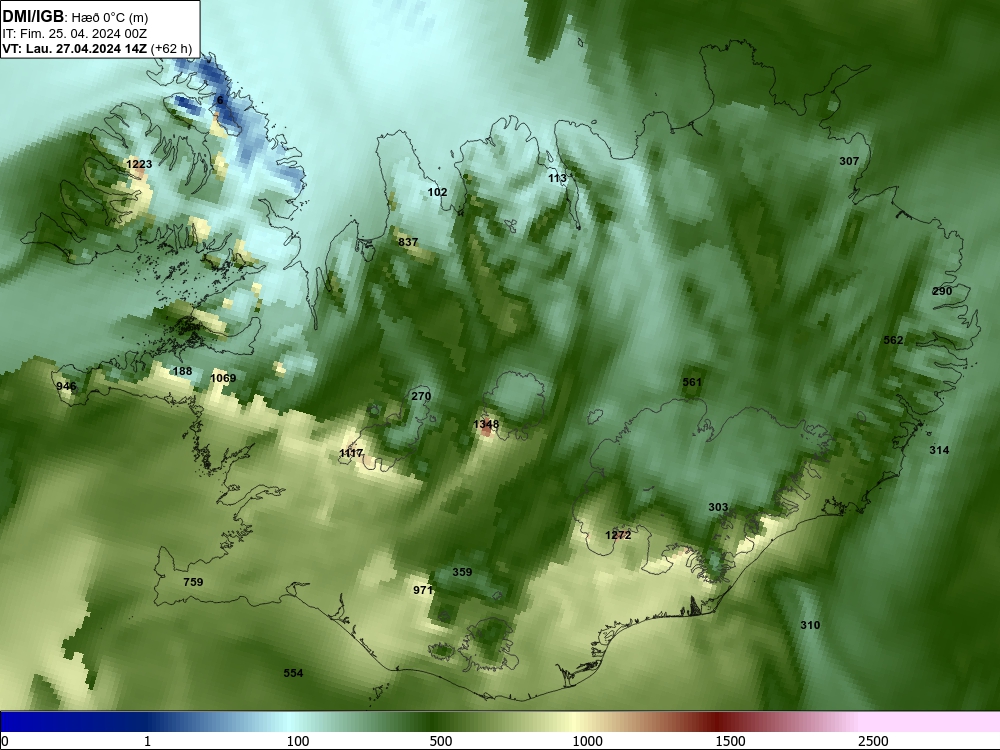Screen dimensions: 1000x750
Task: Click the 1272 value near the southern glacier
Action: click(618, 535)
